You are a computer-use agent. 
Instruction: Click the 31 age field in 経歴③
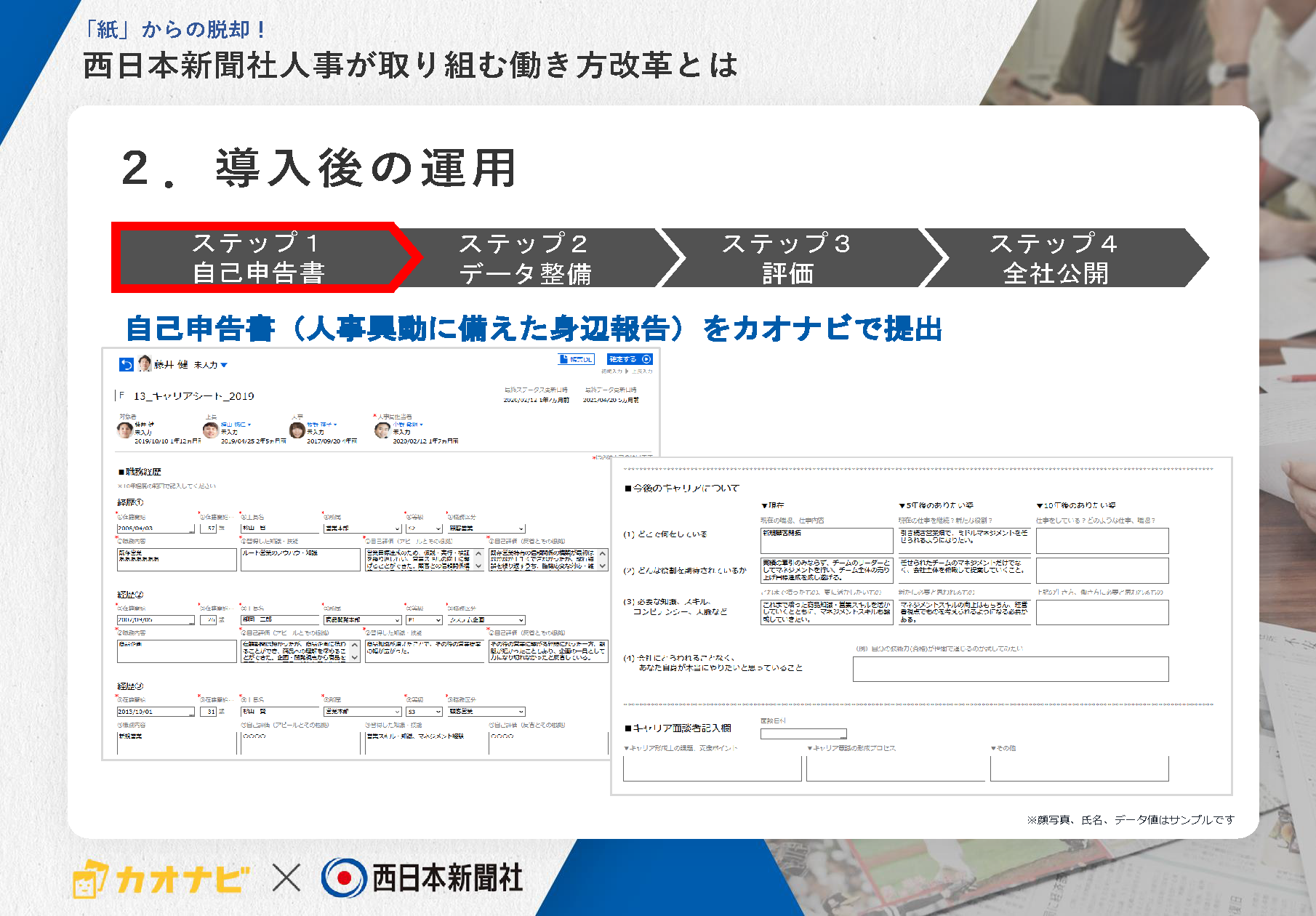[209, 712]
